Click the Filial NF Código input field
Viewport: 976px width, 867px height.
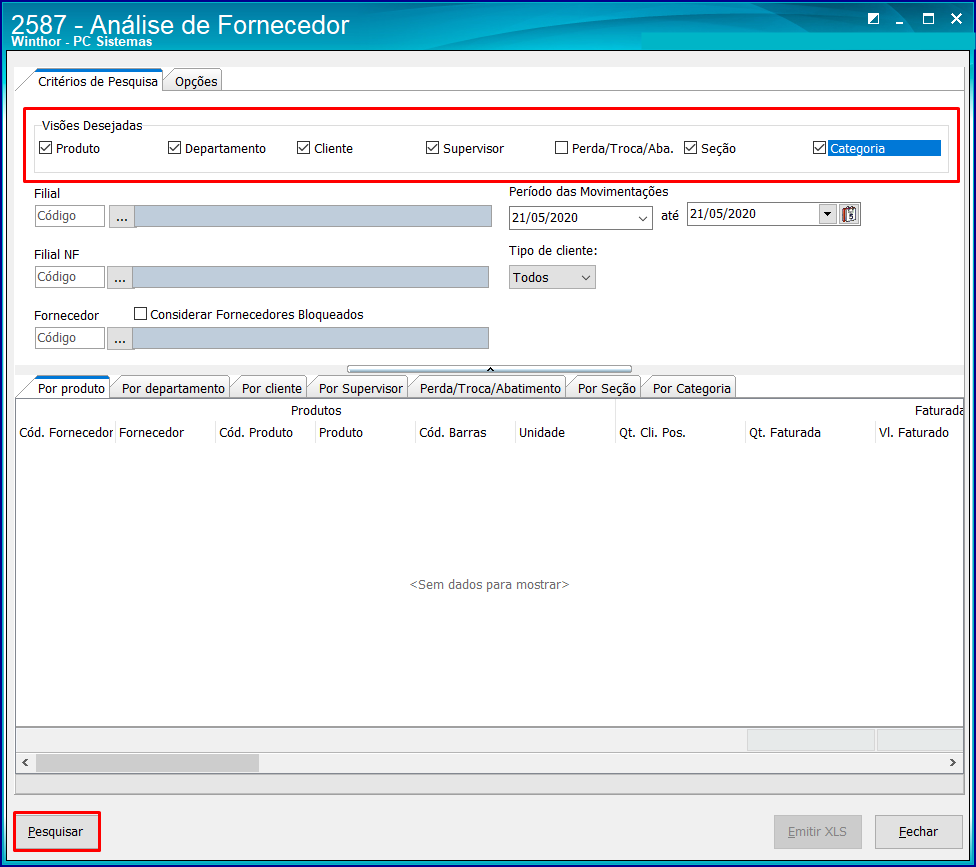[70, 277]
